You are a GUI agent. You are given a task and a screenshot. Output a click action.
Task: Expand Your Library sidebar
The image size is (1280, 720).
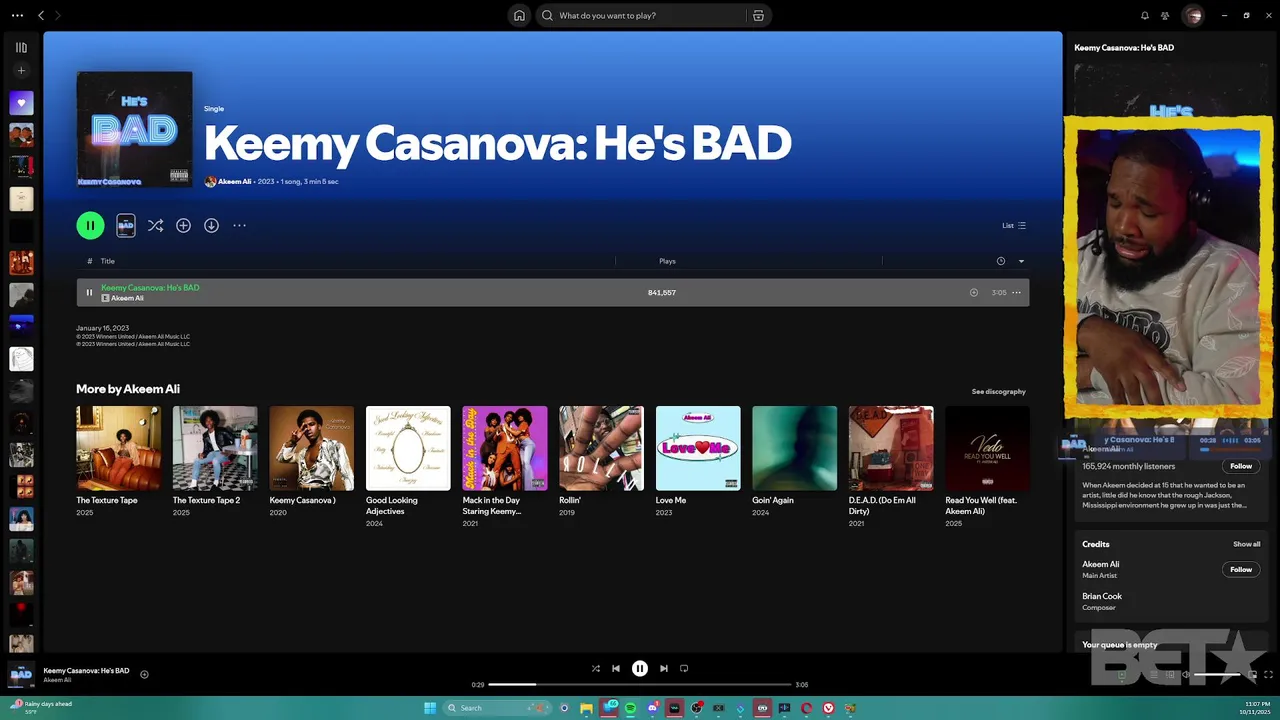[x=21, y=48]
